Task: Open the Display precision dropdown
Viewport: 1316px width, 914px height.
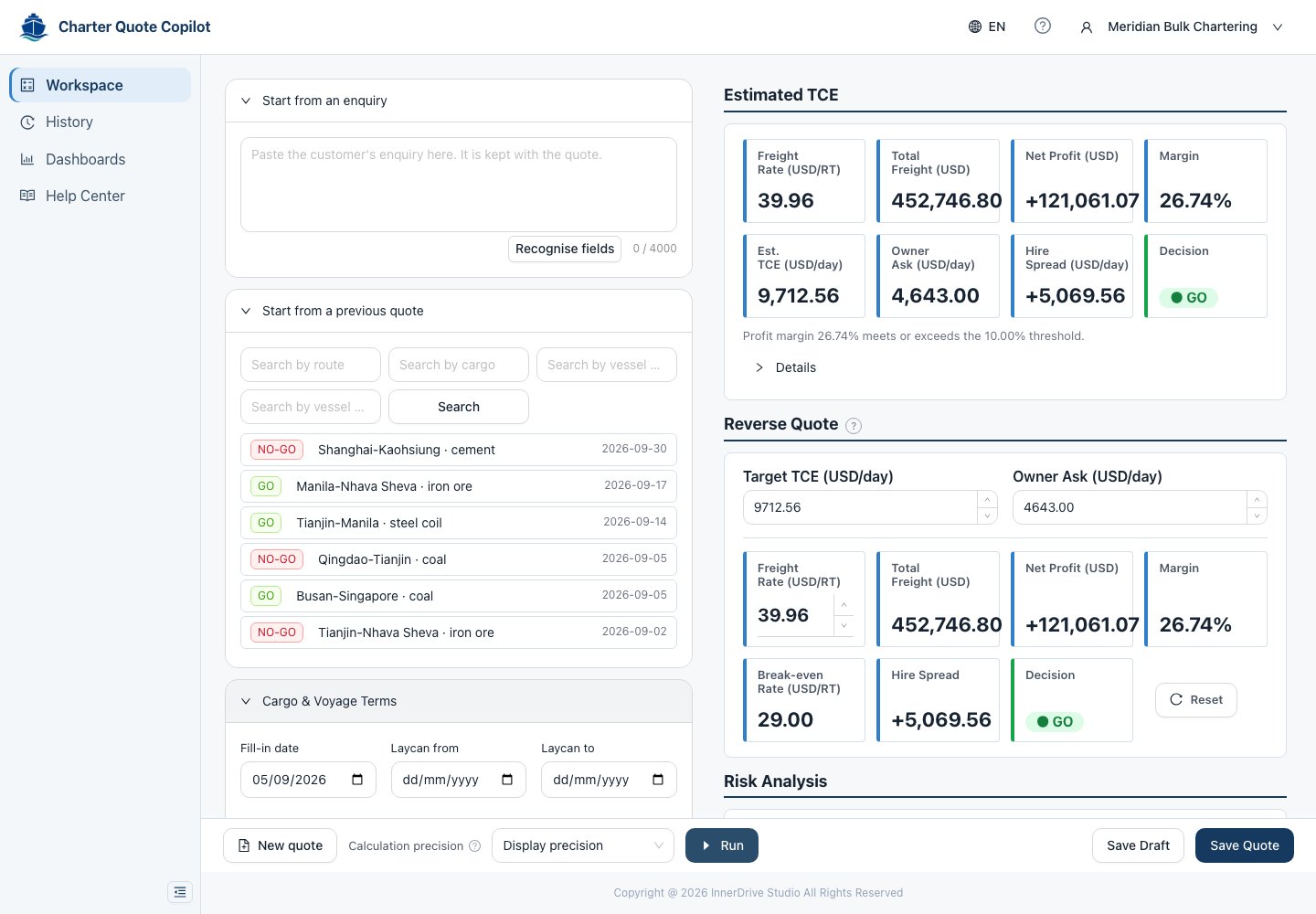Action: click(583, 845)
